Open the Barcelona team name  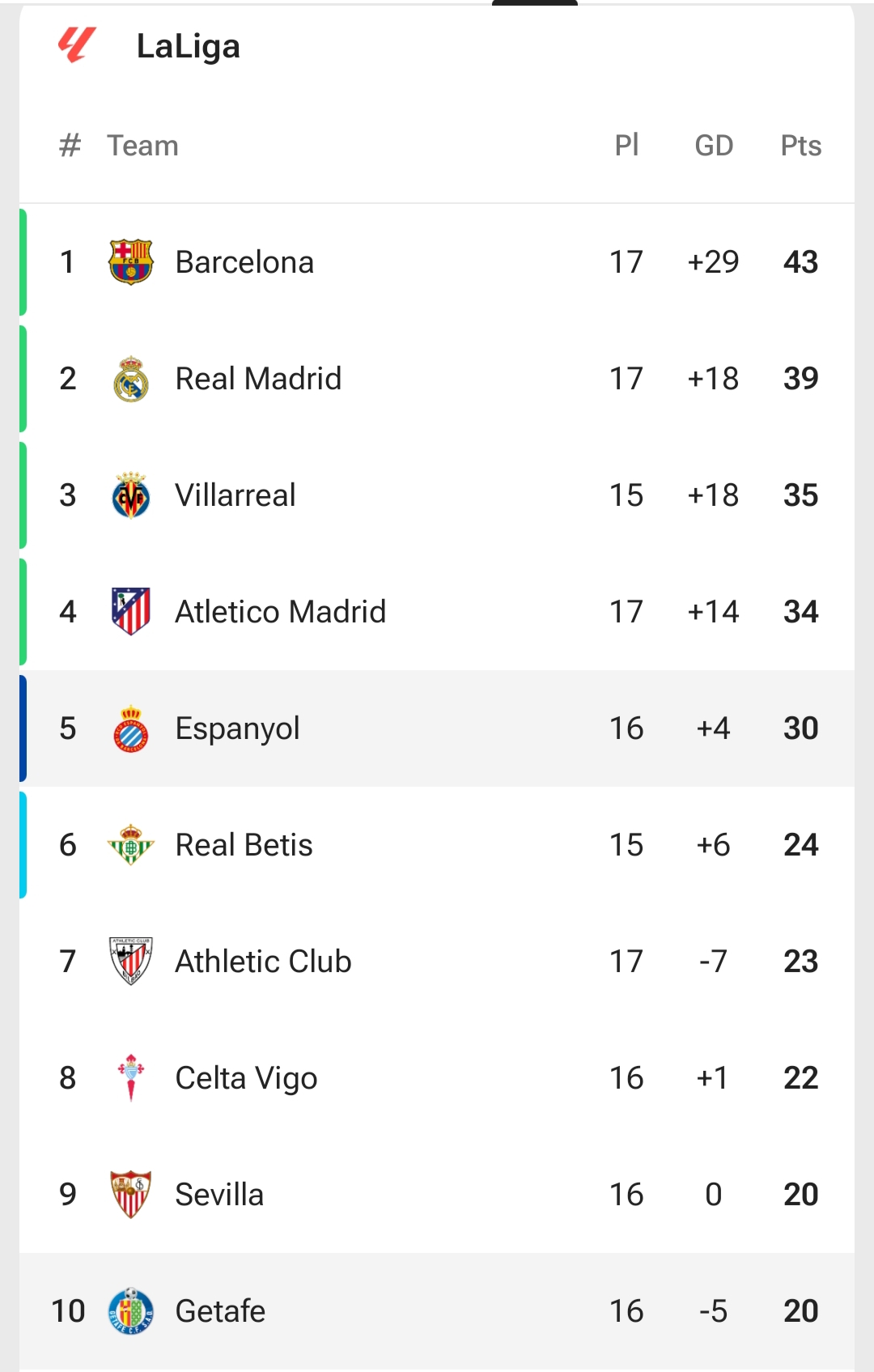244,262
